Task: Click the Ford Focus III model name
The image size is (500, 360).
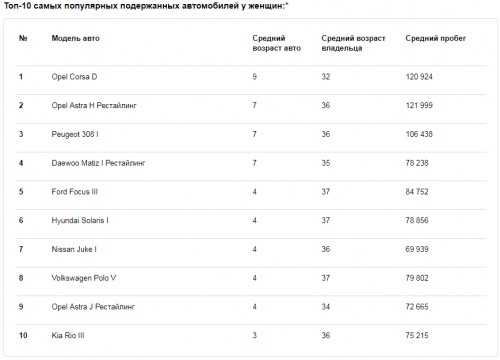Action: click(x=74, y=192)
